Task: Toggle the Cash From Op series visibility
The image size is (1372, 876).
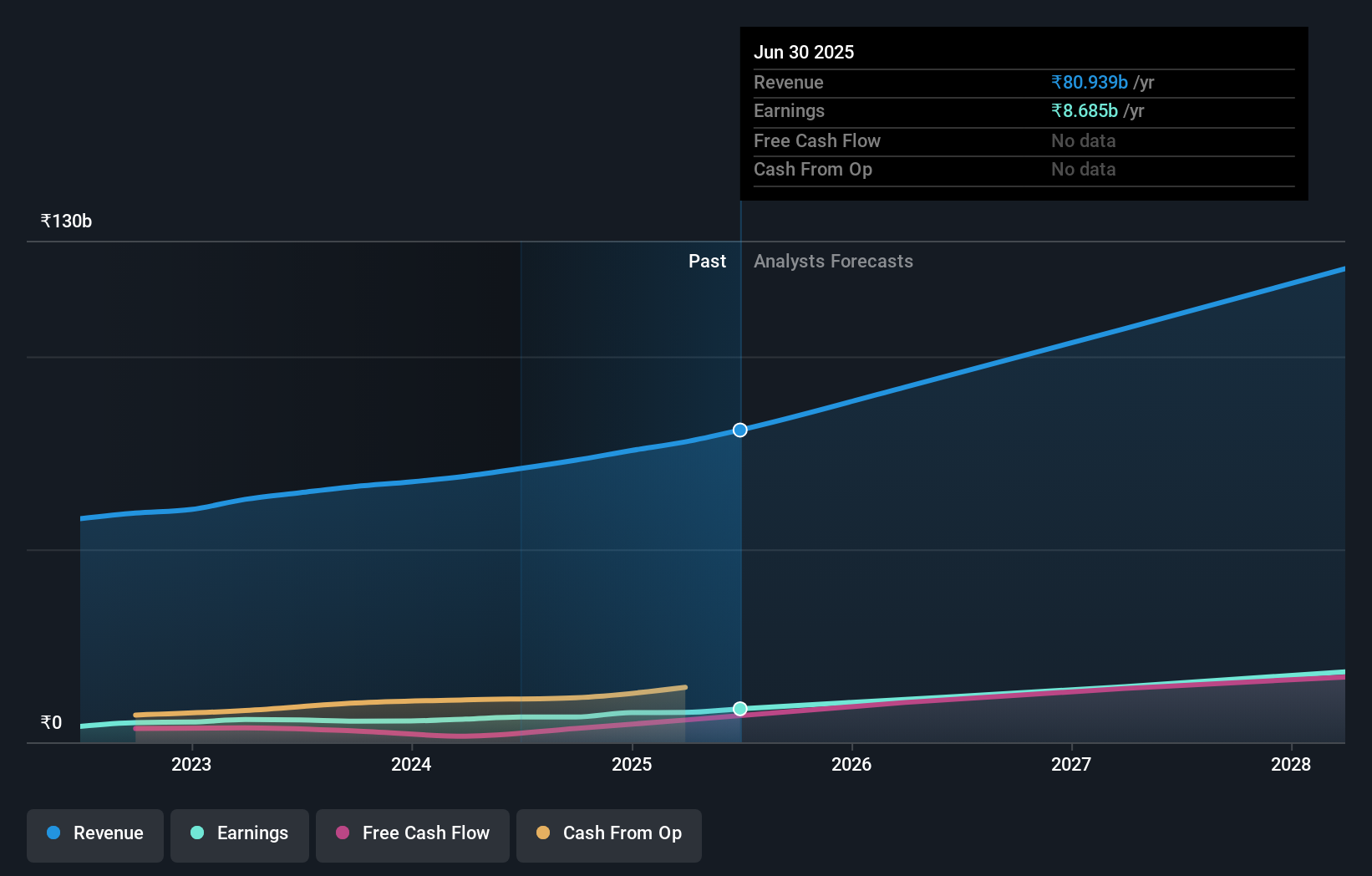Action: [x=609, y=835]
